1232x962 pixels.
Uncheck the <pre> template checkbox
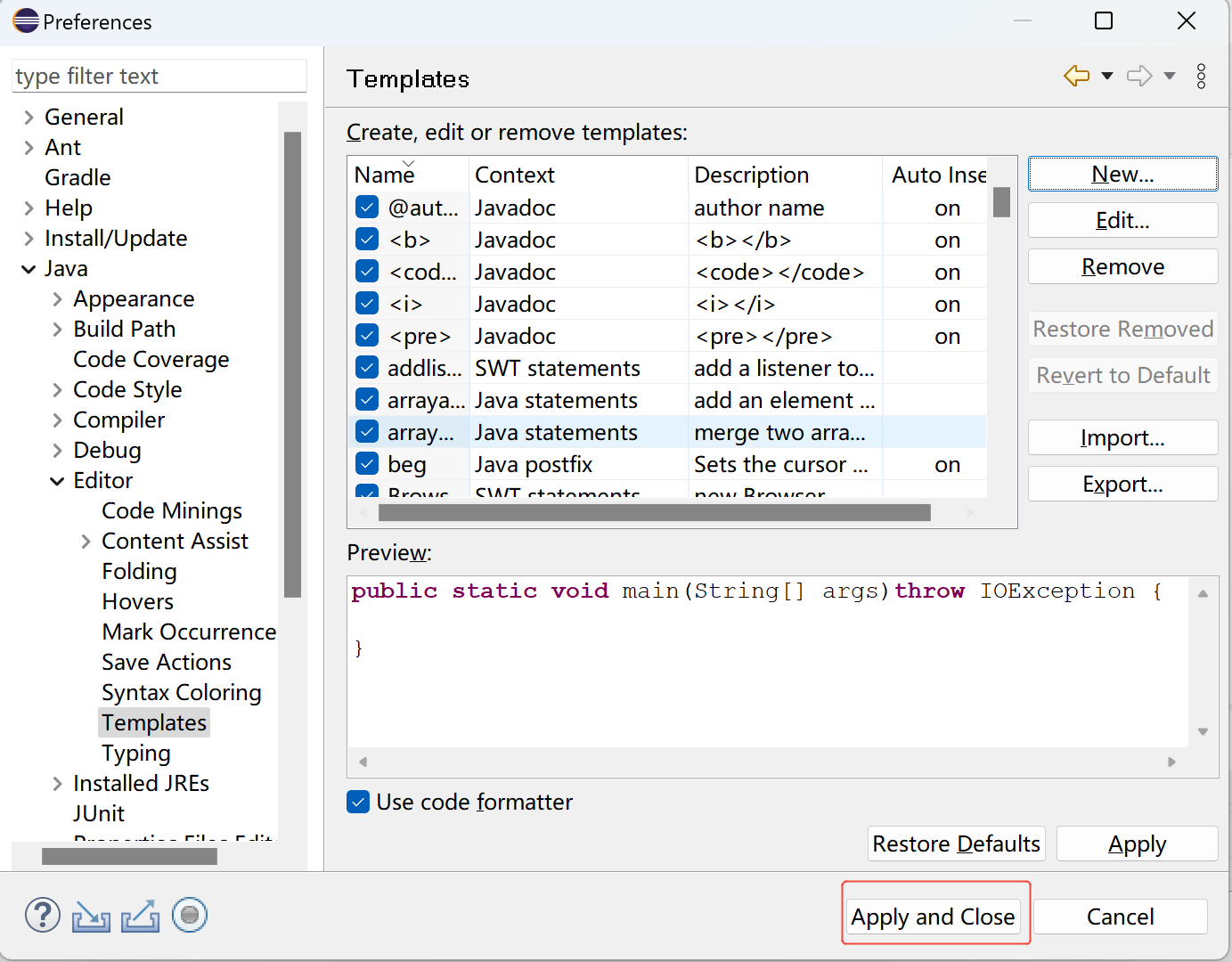367,336
